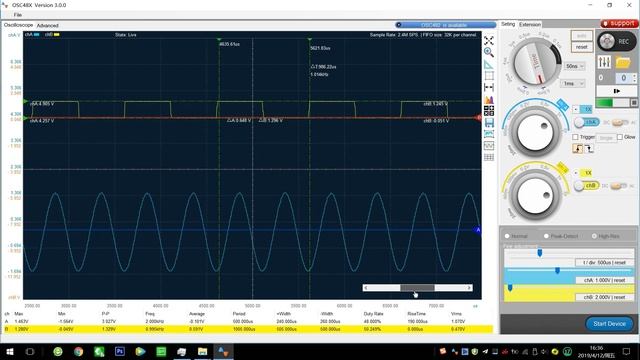640x360 pixels.
Task: Click the Start Device button
Action: pos(609,324)
